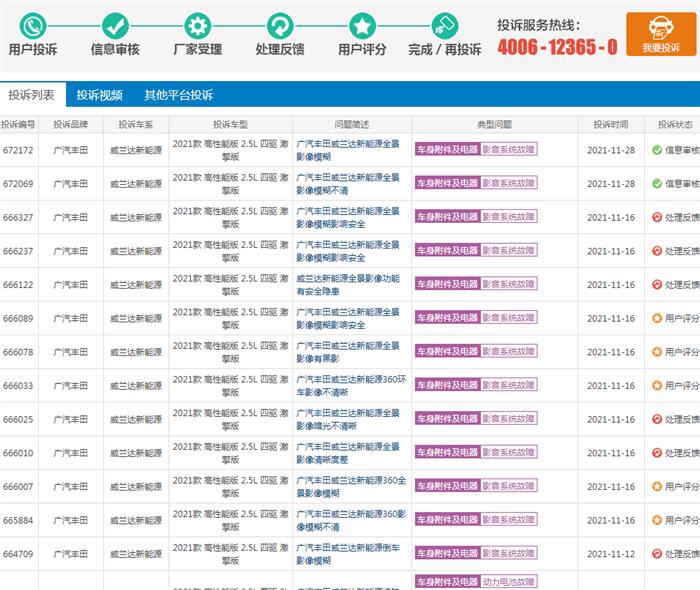The image size is (700, 590).
Task: Click red 处理反馈 icon in row 666010
Action: pyautogui.click(x=657, y=453)
